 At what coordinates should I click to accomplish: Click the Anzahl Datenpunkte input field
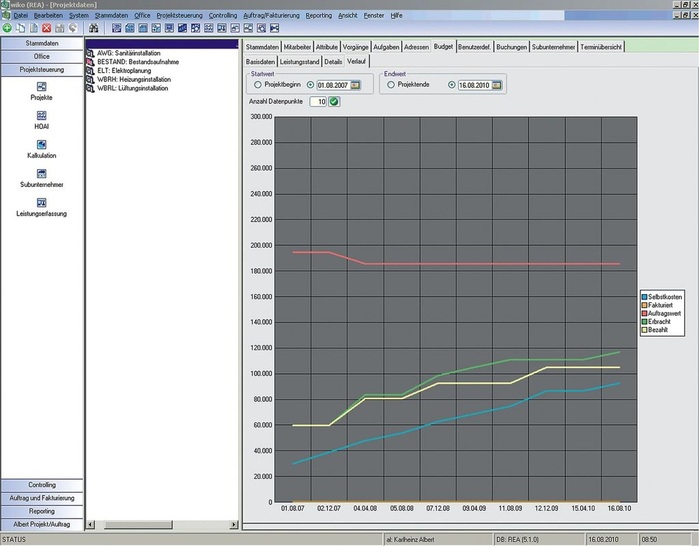[x=318, y=101]
